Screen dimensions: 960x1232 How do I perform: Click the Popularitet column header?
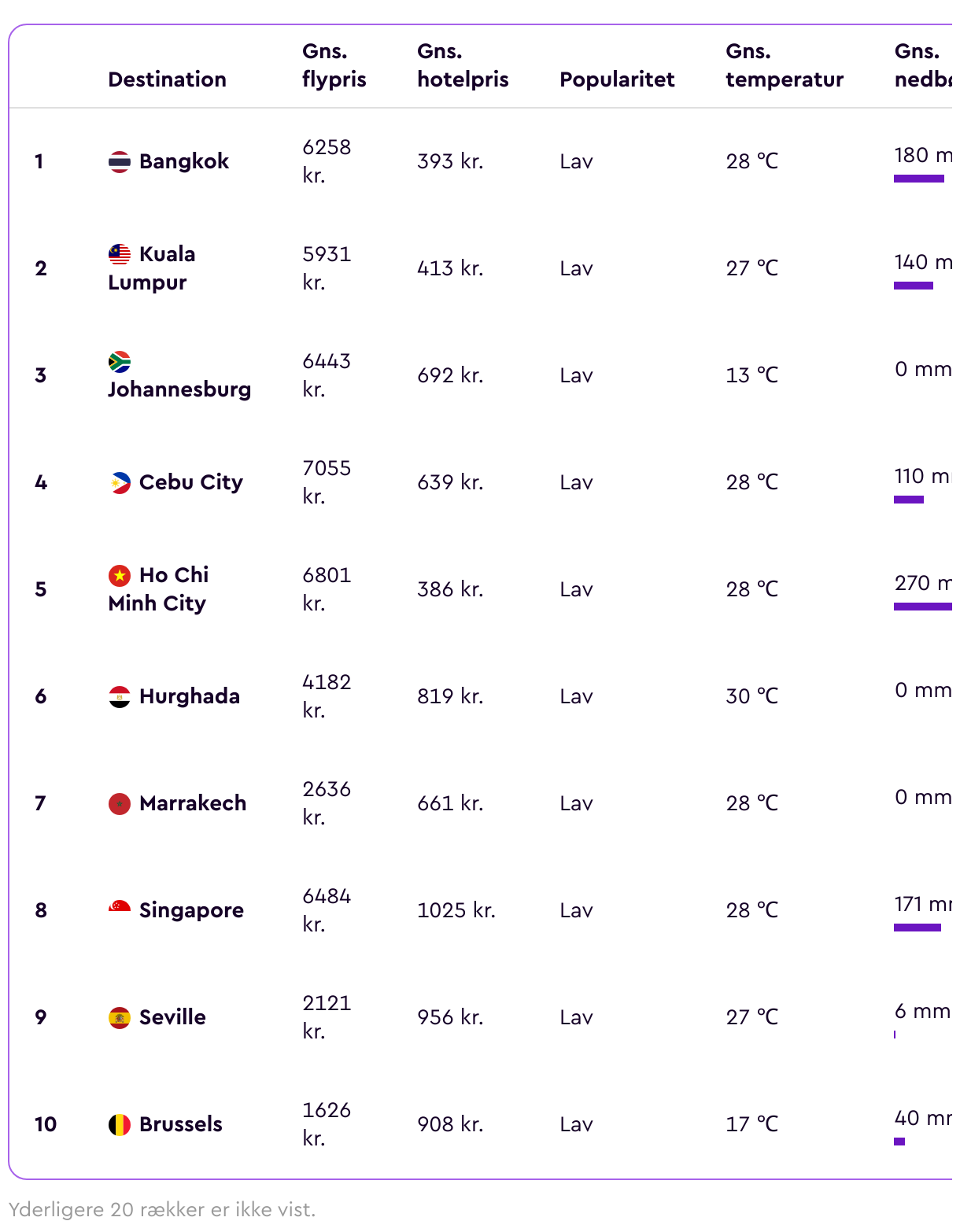(x=617, y=79)
